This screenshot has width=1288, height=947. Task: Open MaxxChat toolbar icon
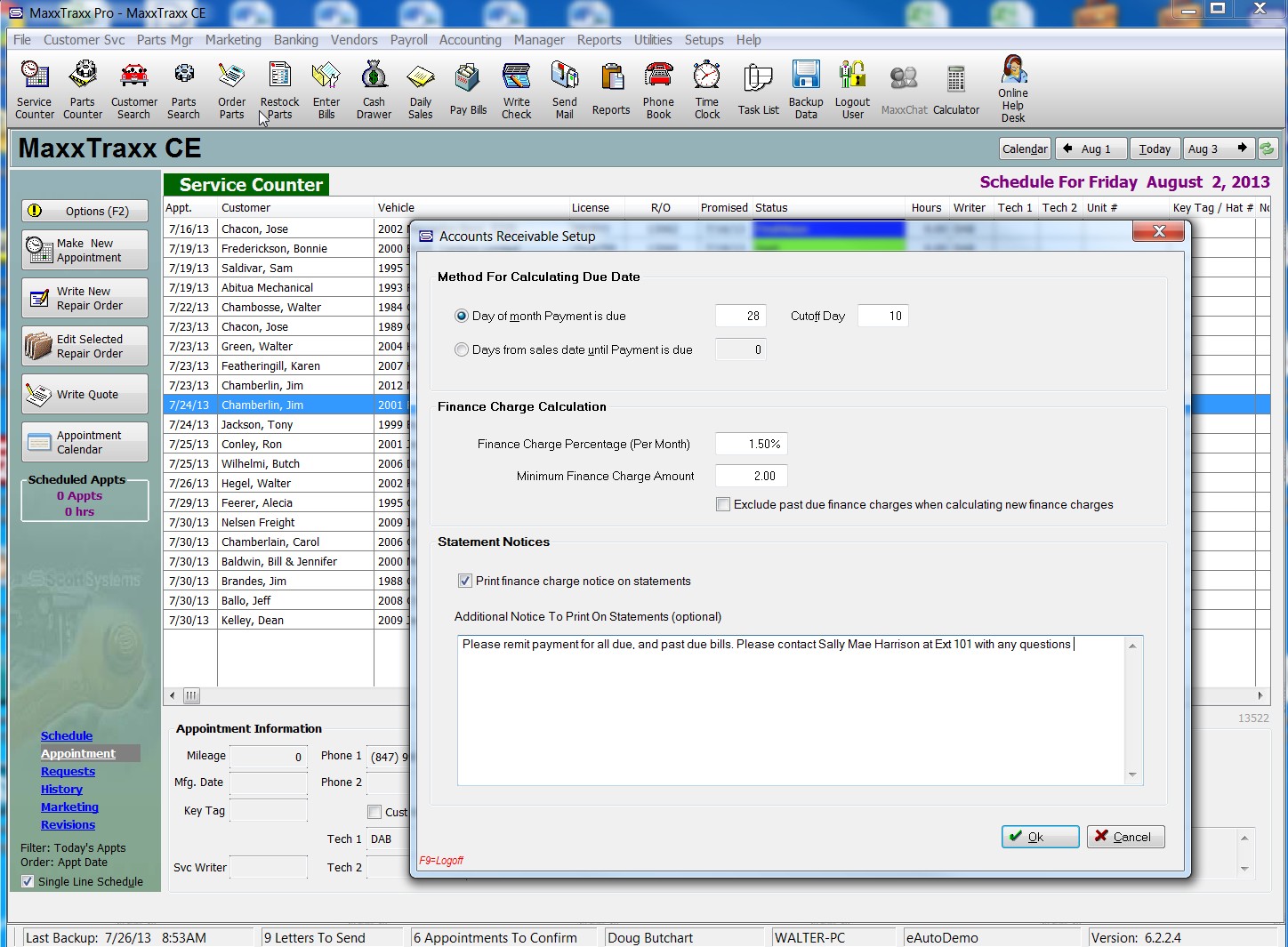click(x=904, y=90)
